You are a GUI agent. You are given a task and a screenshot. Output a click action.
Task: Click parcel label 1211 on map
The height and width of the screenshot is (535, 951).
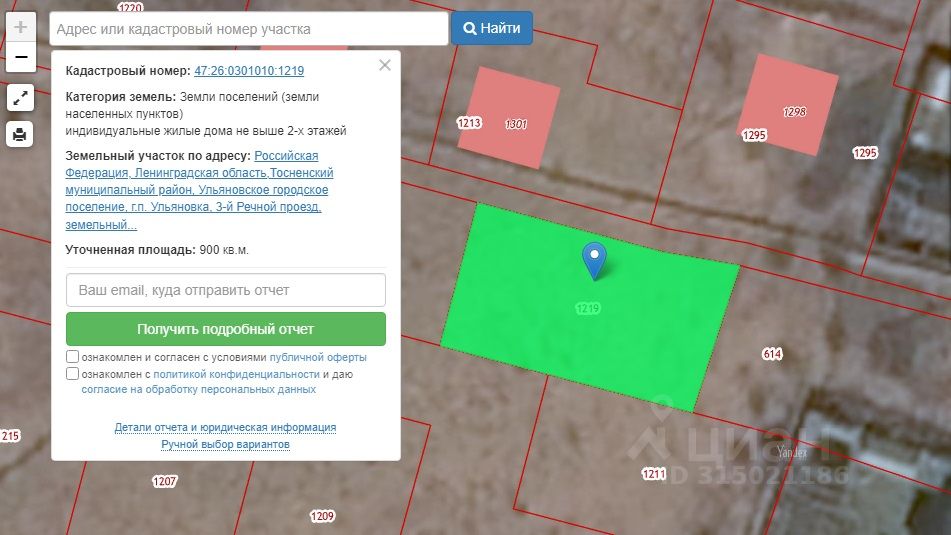click(654, 474)
